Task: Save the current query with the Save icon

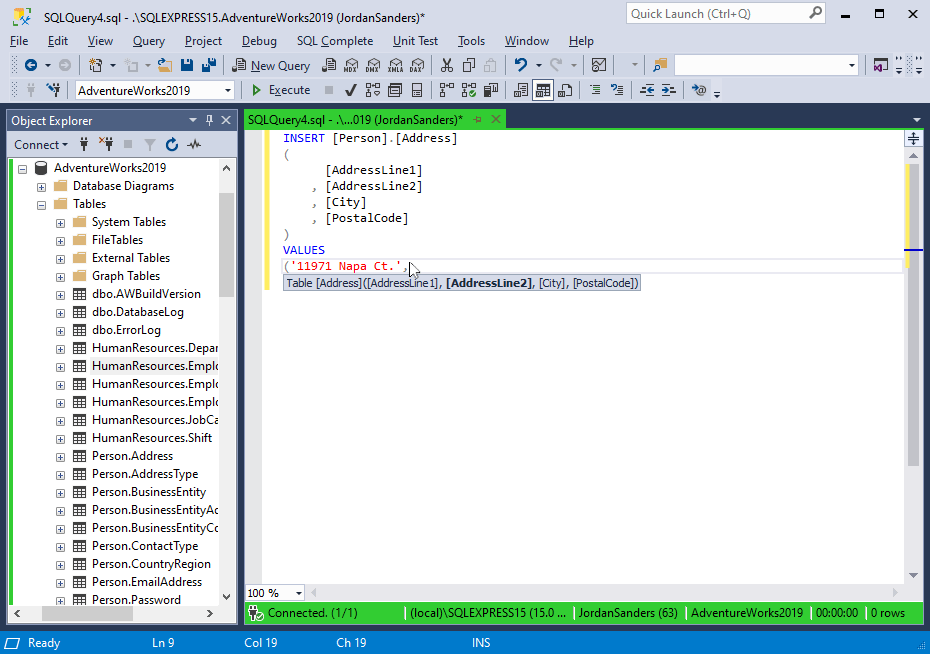Action: [x=187, y=65]
